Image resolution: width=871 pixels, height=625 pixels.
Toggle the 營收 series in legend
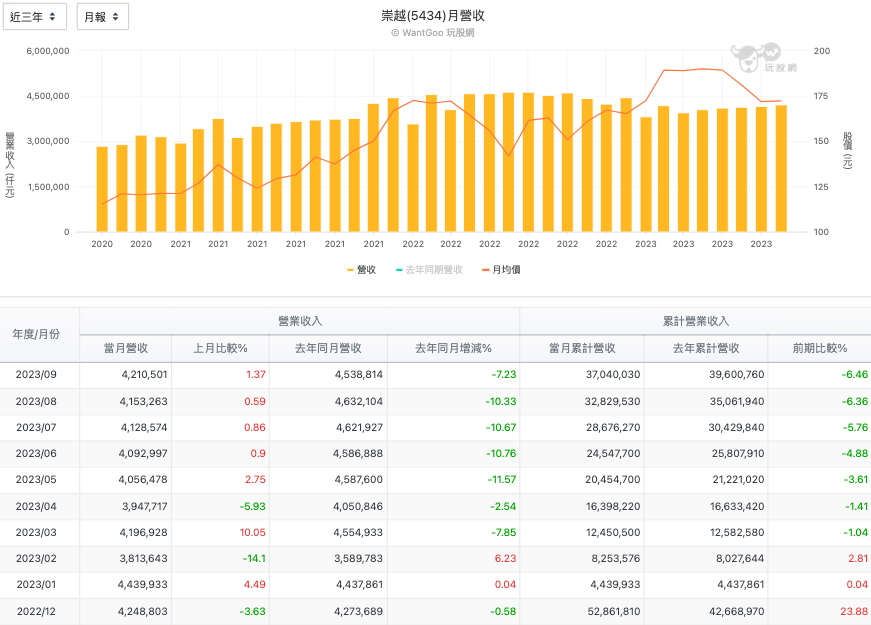point(361,270)
